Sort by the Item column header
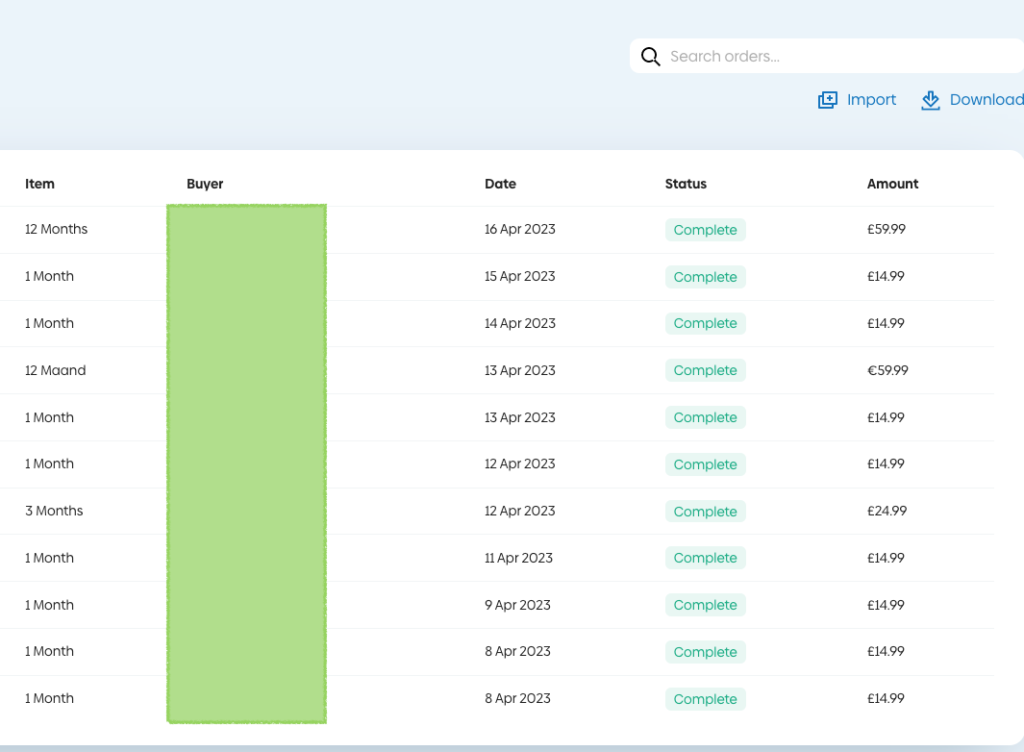Screen dimensions: 1024x752 point(40,184)
